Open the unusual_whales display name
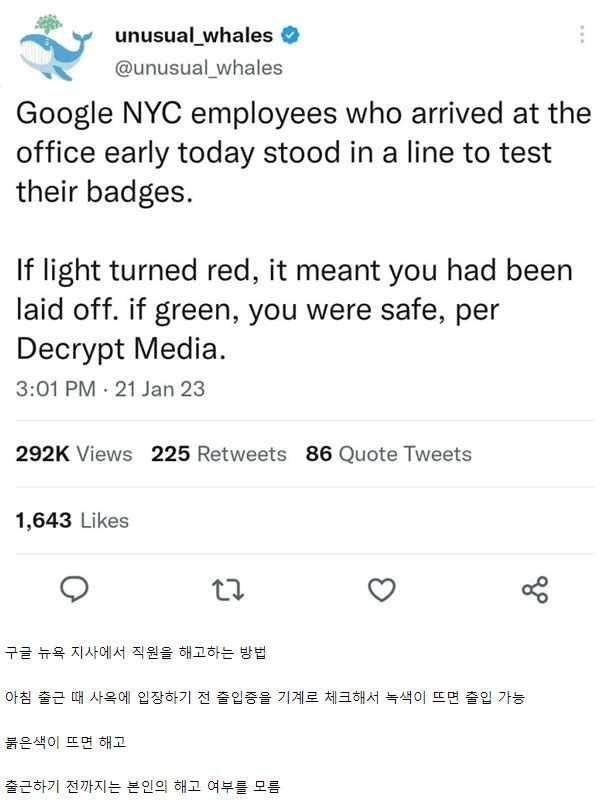Image resolution: width=600 pixels, height=810 pixels. 194,36
